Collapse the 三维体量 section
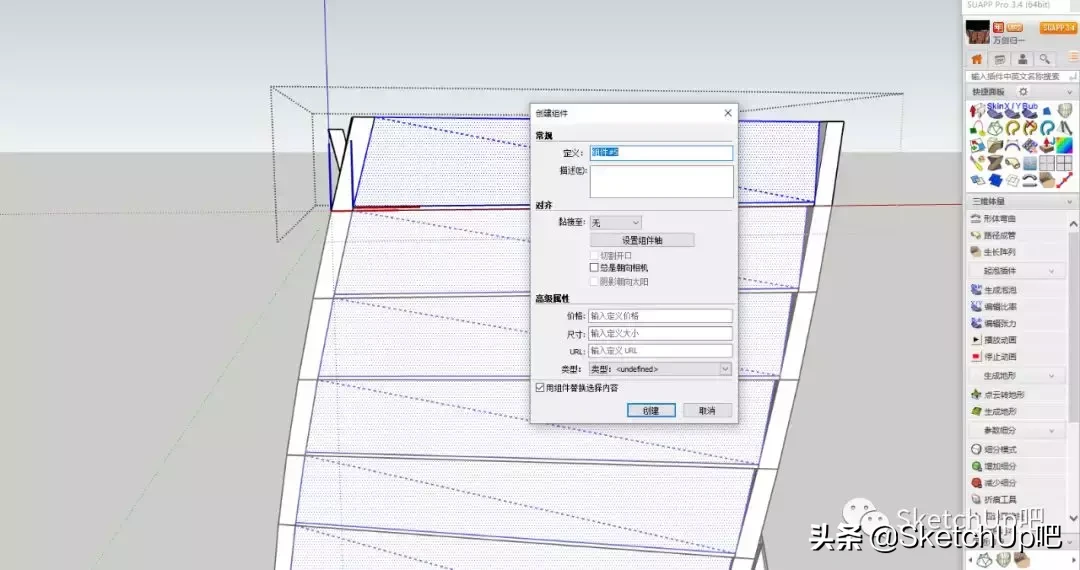This screenshot has height=570, width=1080. point(1070,202)
